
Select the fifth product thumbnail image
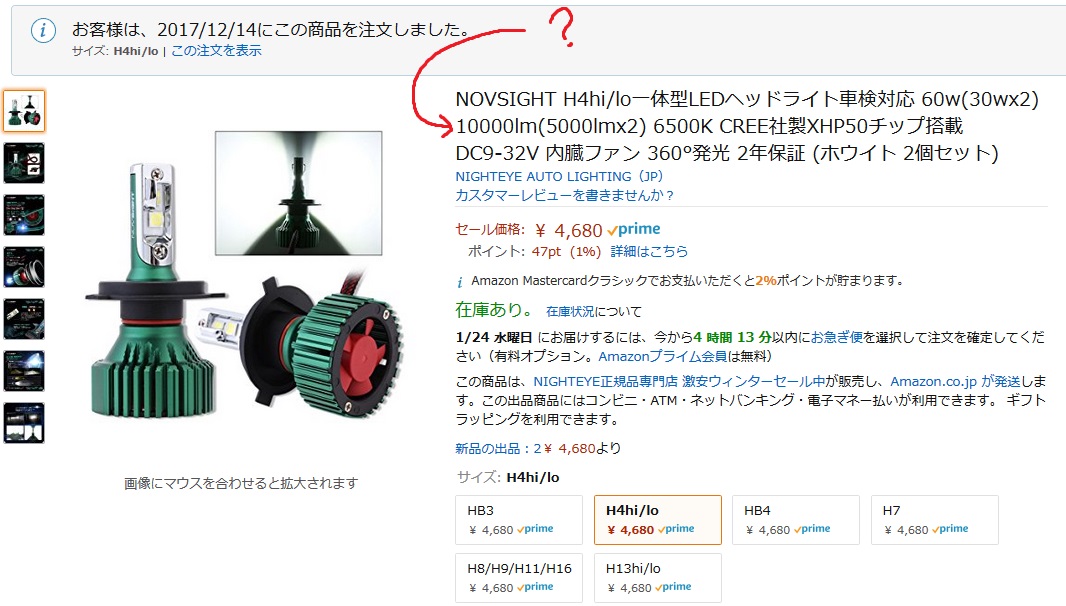(24, 319)
